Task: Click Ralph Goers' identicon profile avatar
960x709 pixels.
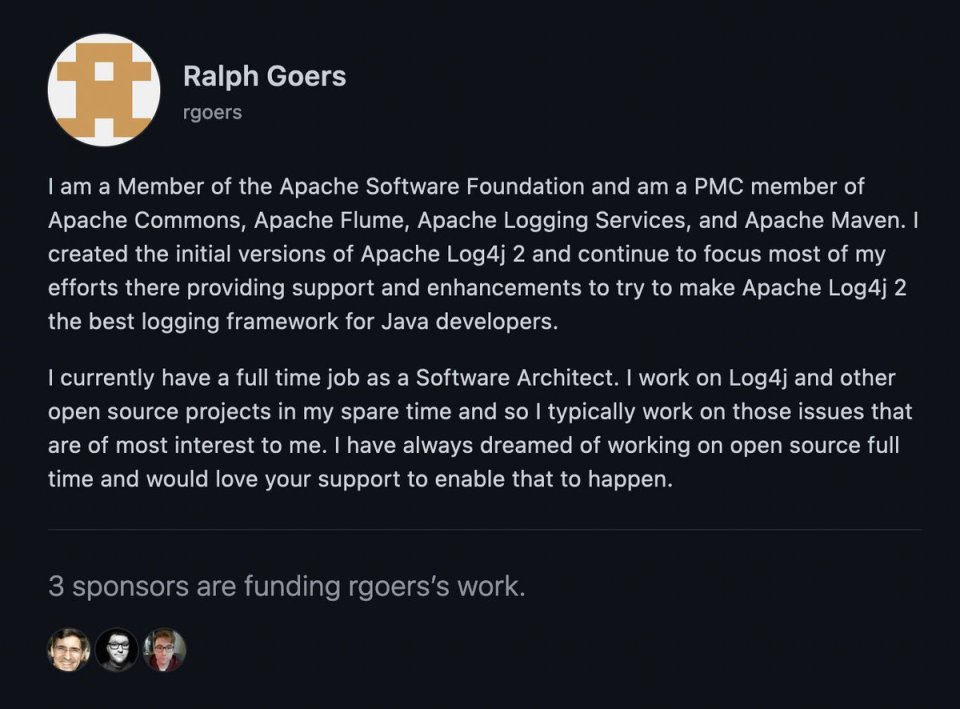Action: (x=104, y=90)
